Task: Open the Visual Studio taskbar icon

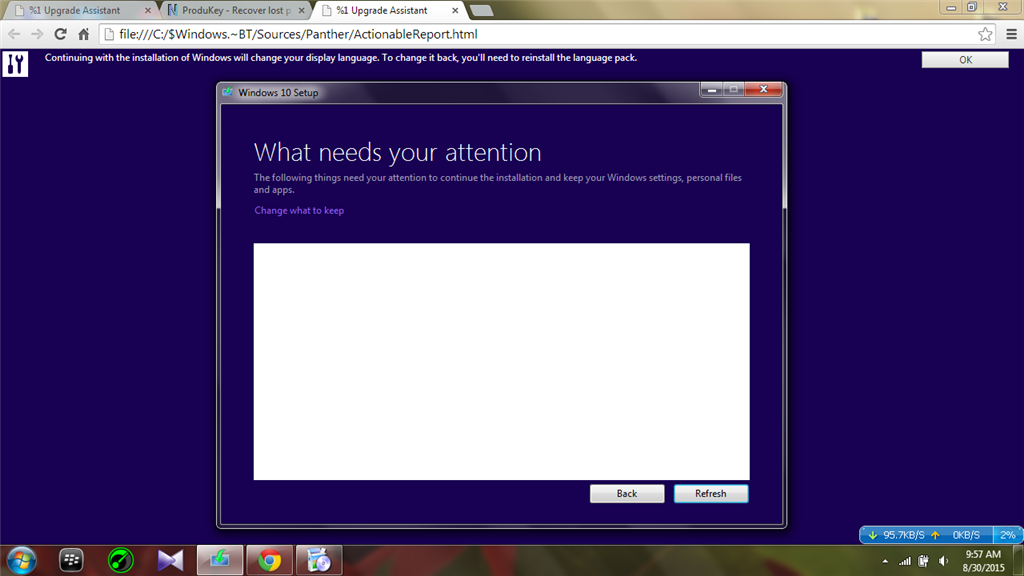Action: point(170,560)
